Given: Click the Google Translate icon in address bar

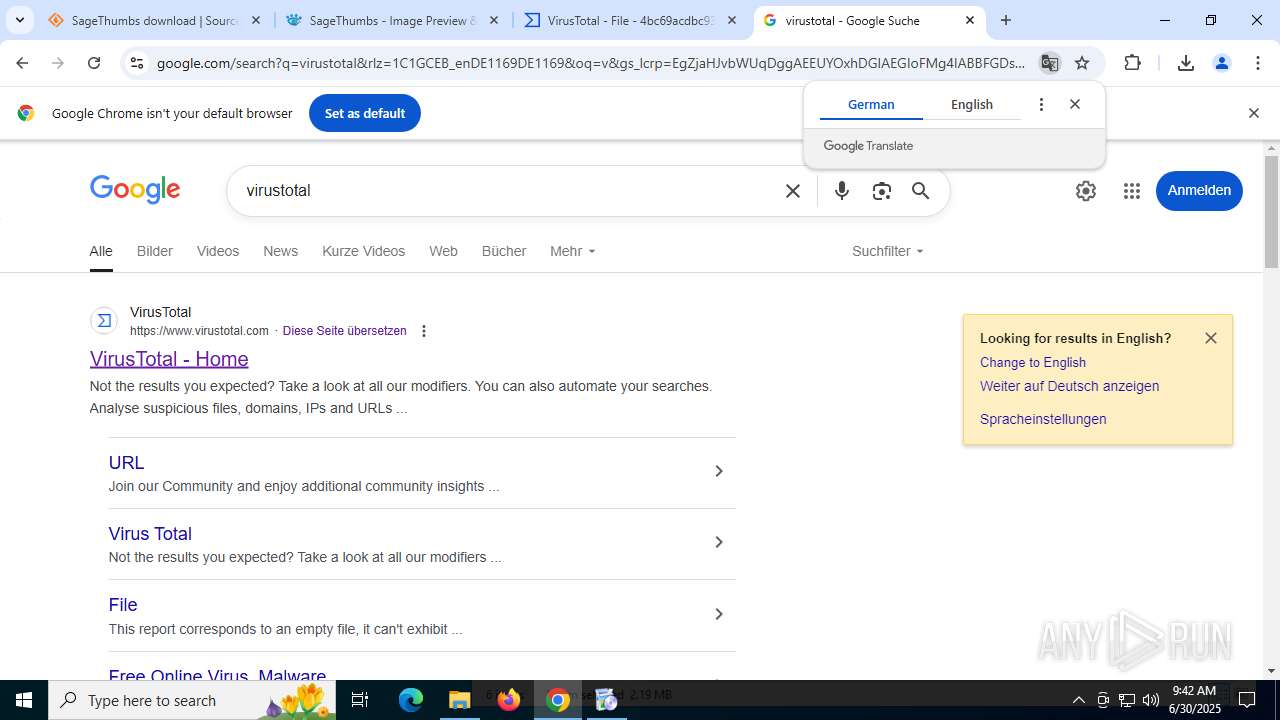Looking at the screenshot, I should (x=1049, y=63).
